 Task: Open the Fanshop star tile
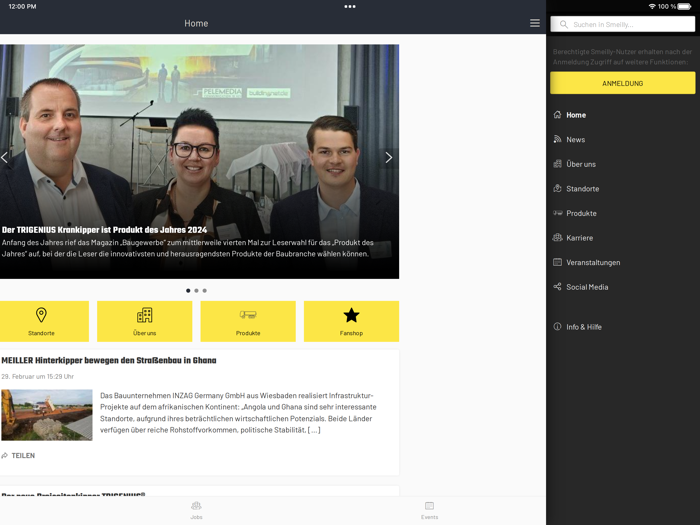coord(351,321)
